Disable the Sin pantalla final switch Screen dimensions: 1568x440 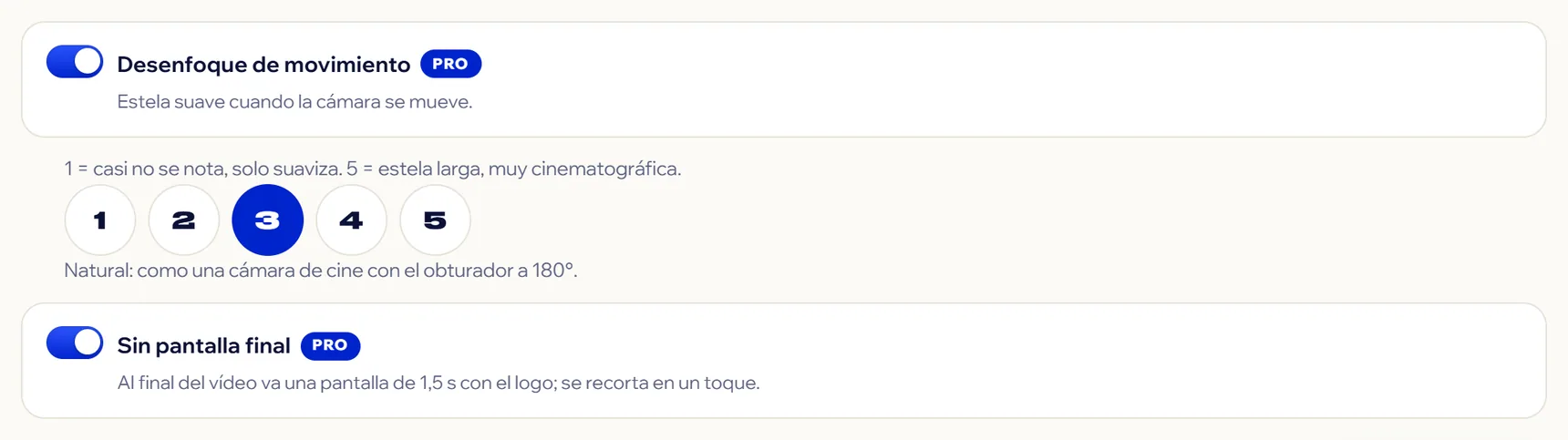pos(75,343)
